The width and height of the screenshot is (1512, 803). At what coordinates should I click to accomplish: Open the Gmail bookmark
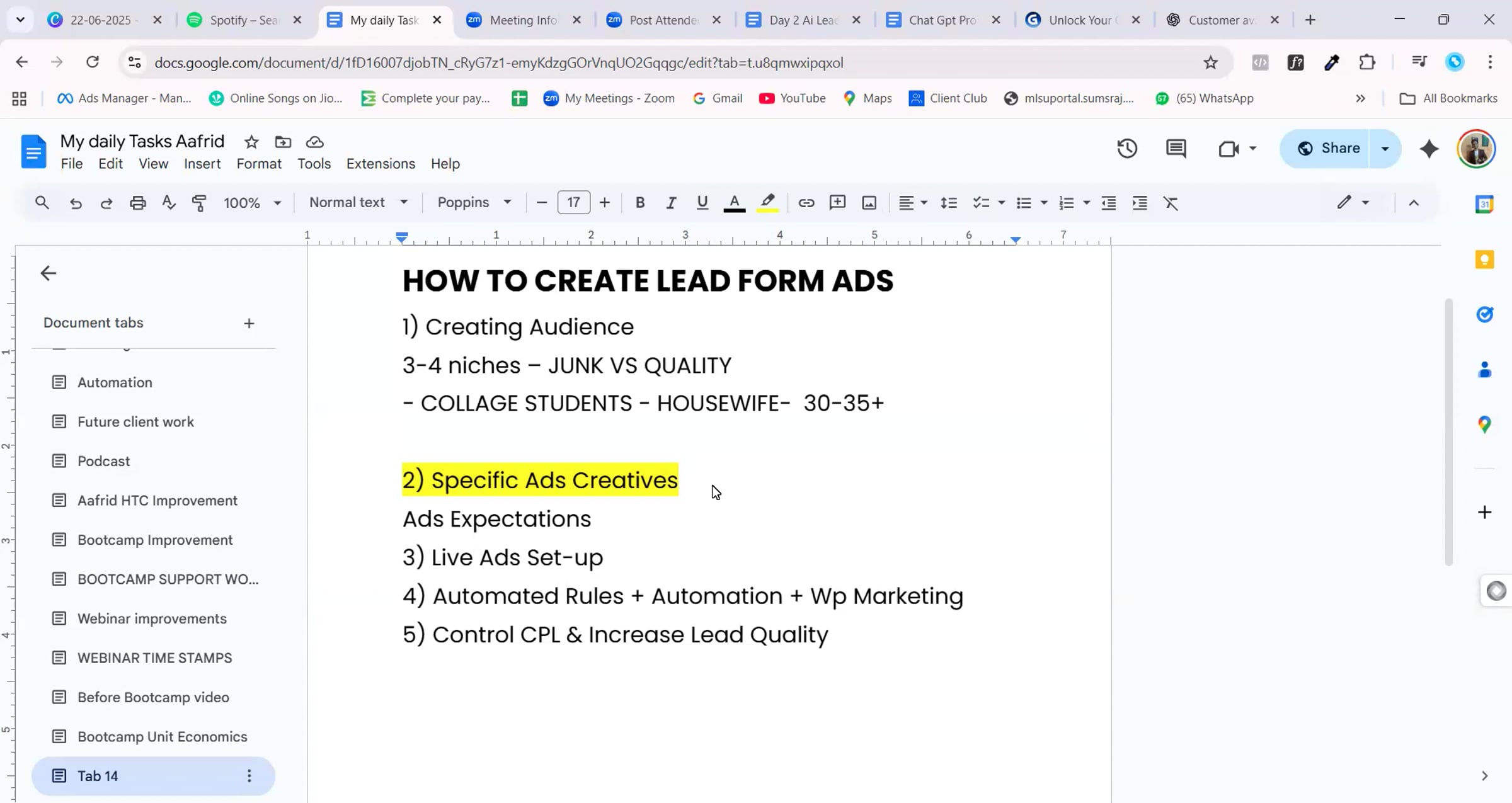(718, 98)
